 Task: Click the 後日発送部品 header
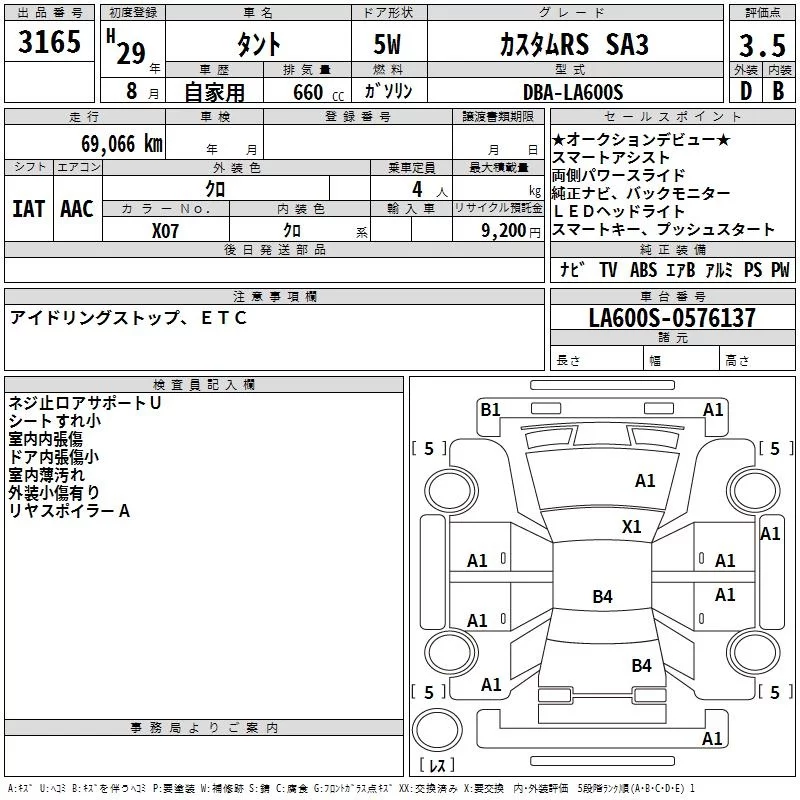(x=274, y=249)
